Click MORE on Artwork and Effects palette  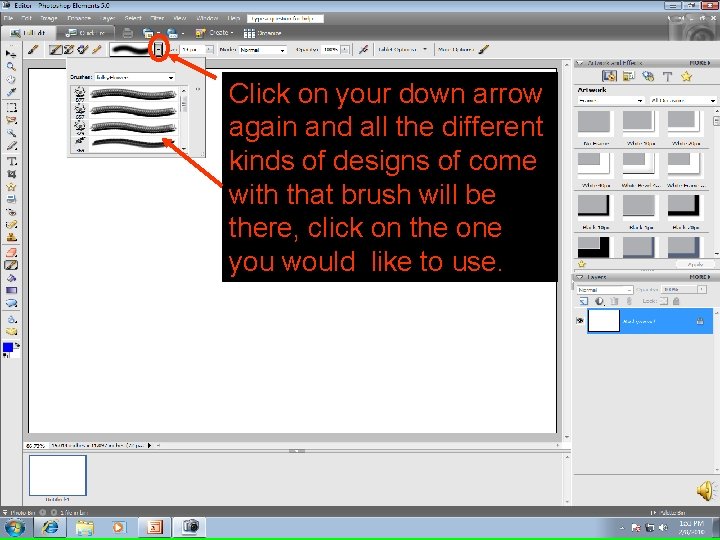[700, 62]
